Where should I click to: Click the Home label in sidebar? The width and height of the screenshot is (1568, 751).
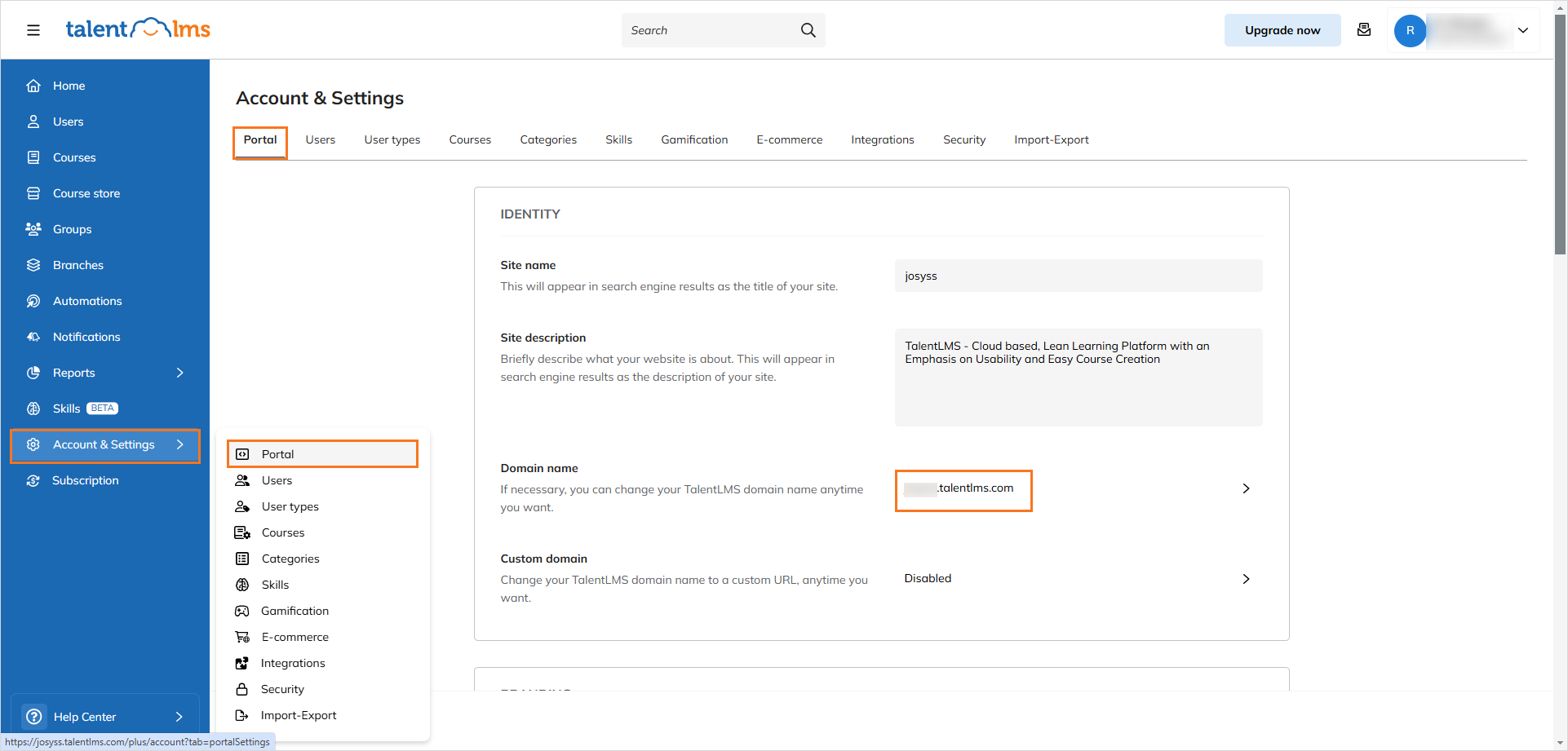[x=69, y=86]
